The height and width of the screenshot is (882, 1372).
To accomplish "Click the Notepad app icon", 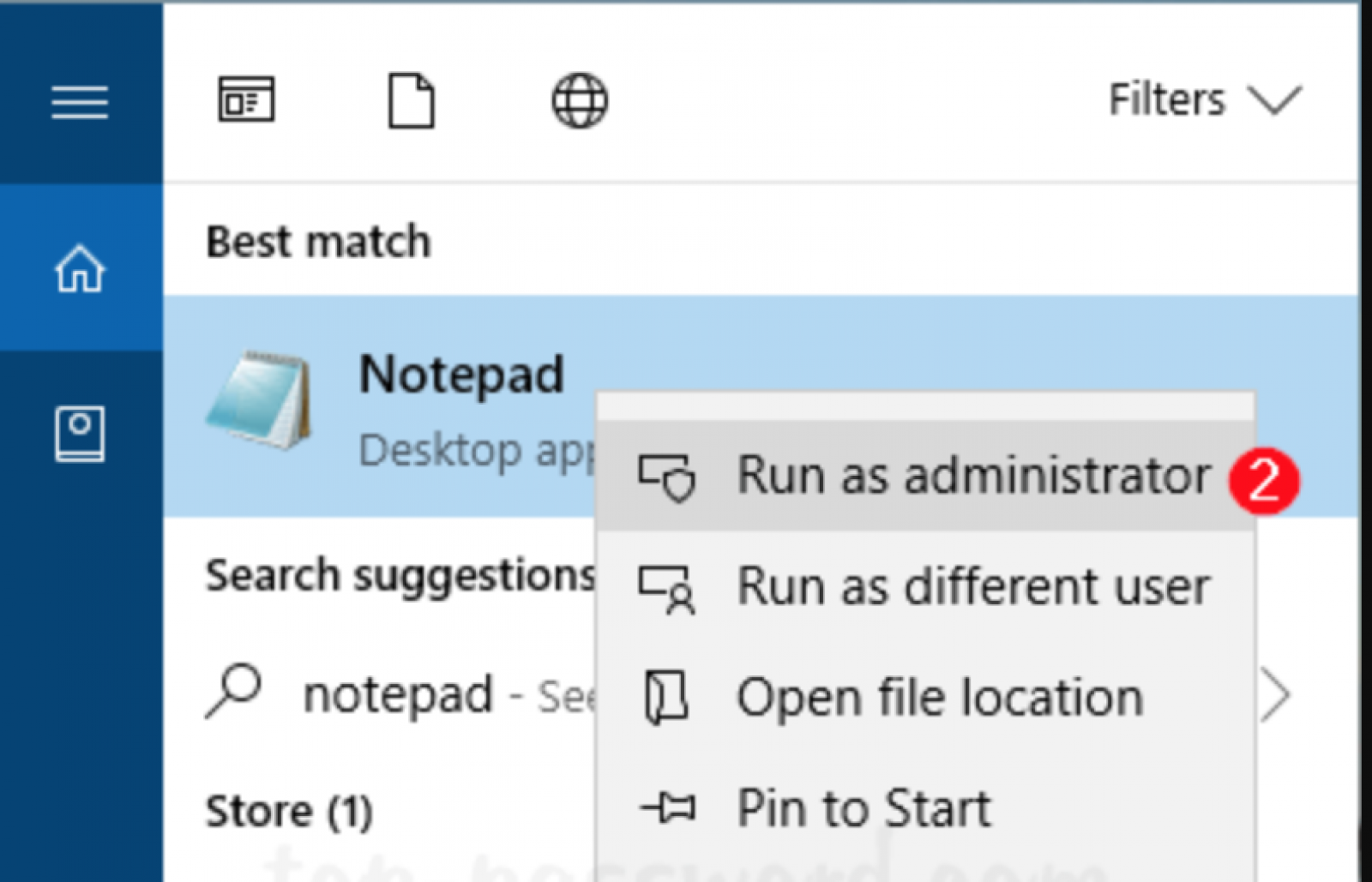I will tap(259, 399).
